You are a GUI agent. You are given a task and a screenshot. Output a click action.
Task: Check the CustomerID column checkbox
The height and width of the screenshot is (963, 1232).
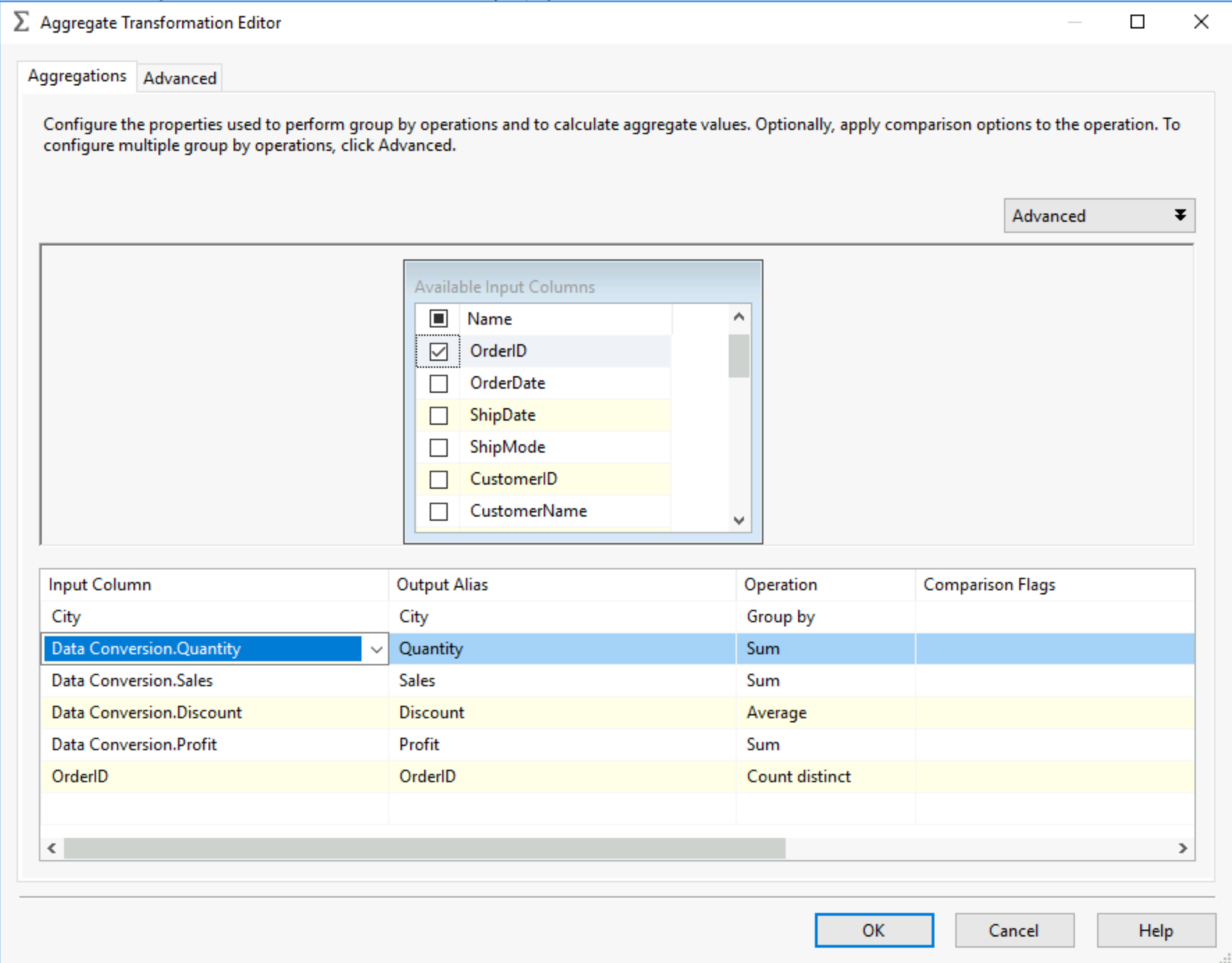click(x=438, y=479)
